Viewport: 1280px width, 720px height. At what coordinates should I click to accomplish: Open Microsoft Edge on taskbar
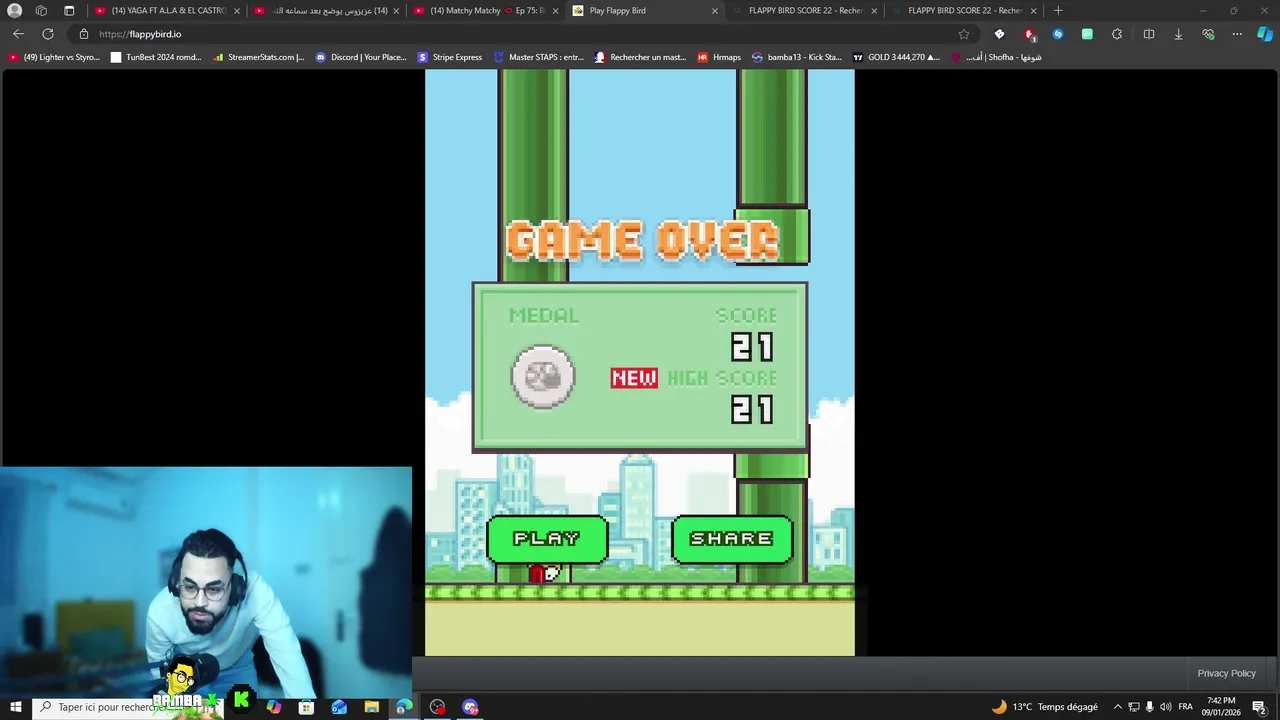click(403, 707)
